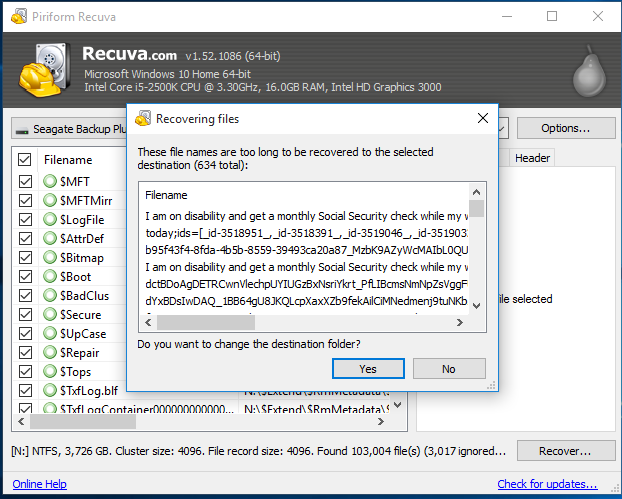Screen dimensions: 622x499
Task: Click the green status icon for $AttrDef
Action: (x=50, y=238)
